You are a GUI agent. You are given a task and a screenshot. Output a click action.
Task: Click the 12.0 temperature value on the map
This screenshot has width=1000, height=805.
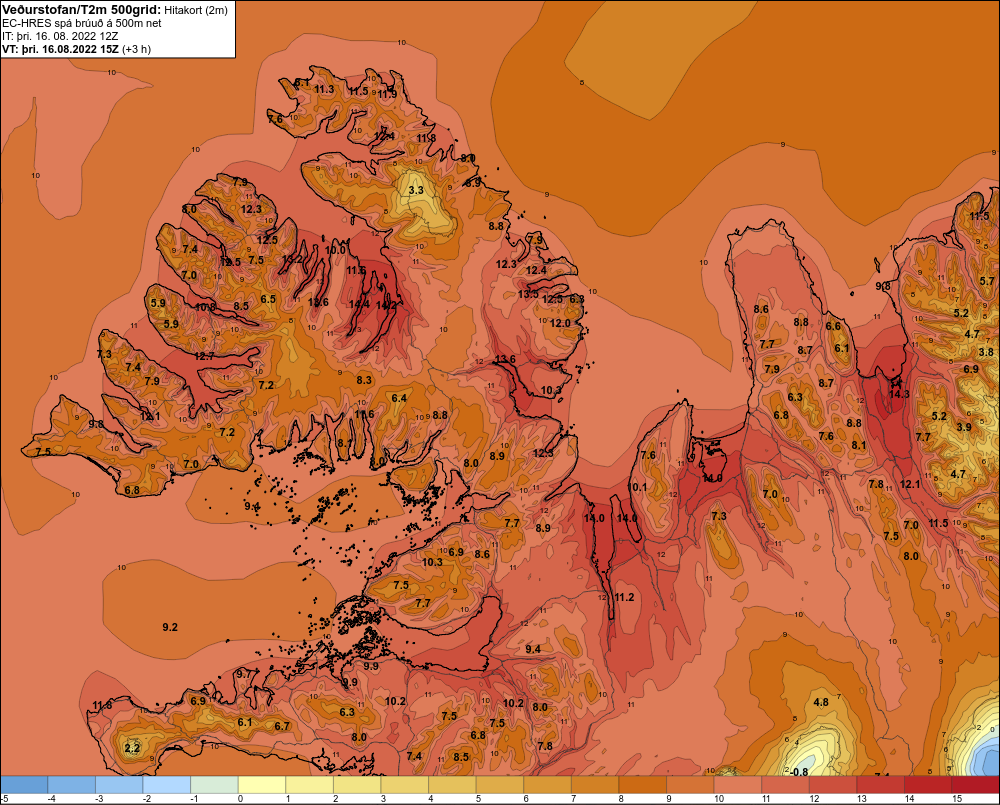pyautogui.click(x=560, y=323)
